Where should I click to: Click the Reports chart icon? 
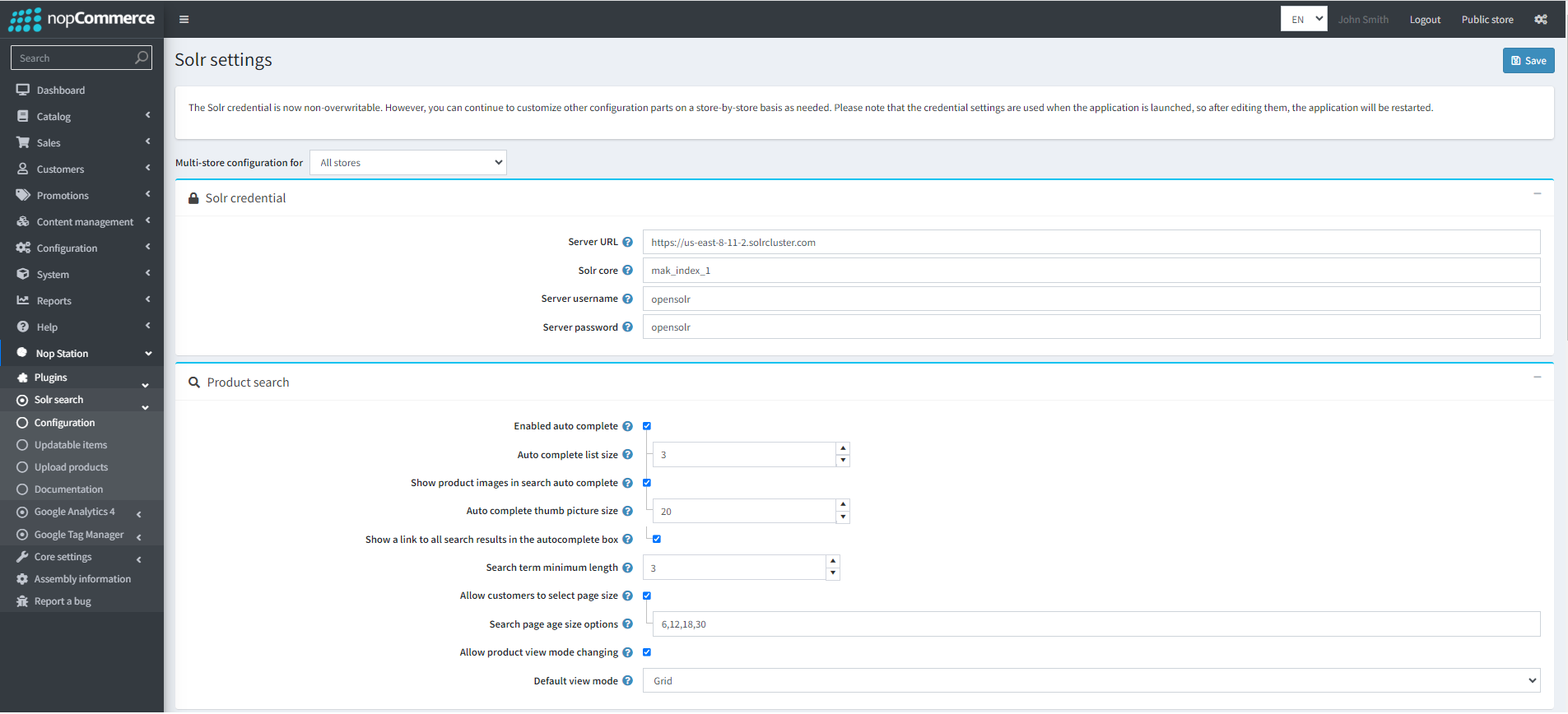click(x=23, y=300)
